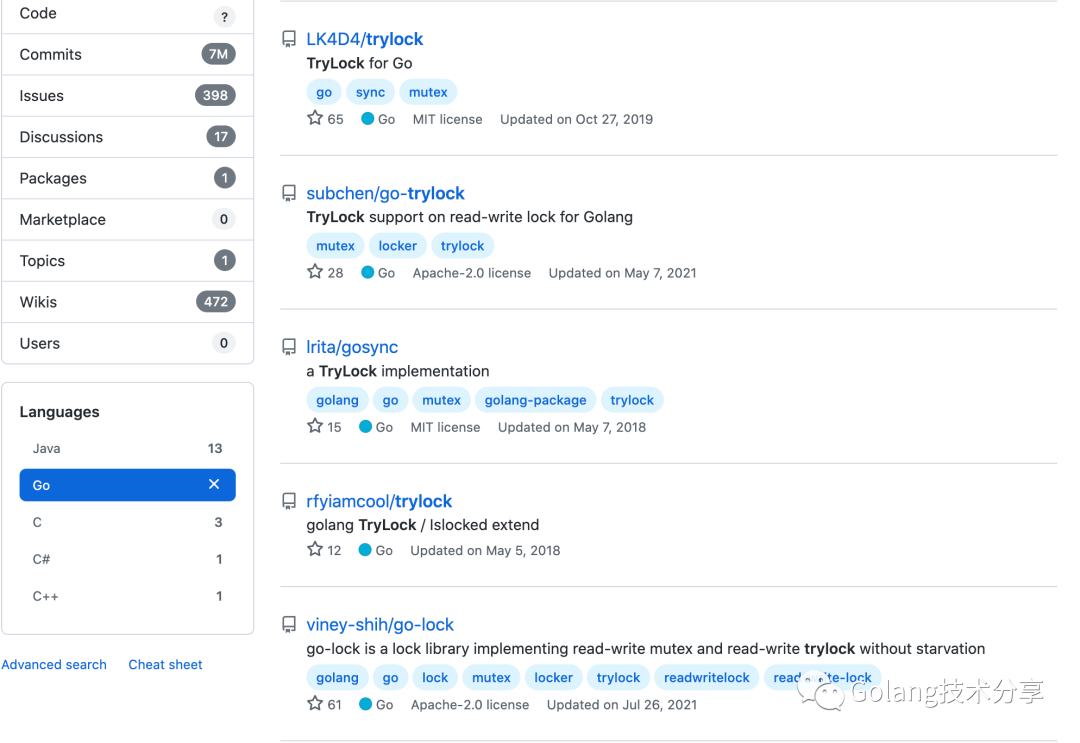Open the viney-shih/go-lock repository
The height and width of the screenshot is (743, 1080).
[x=380, y=625]
